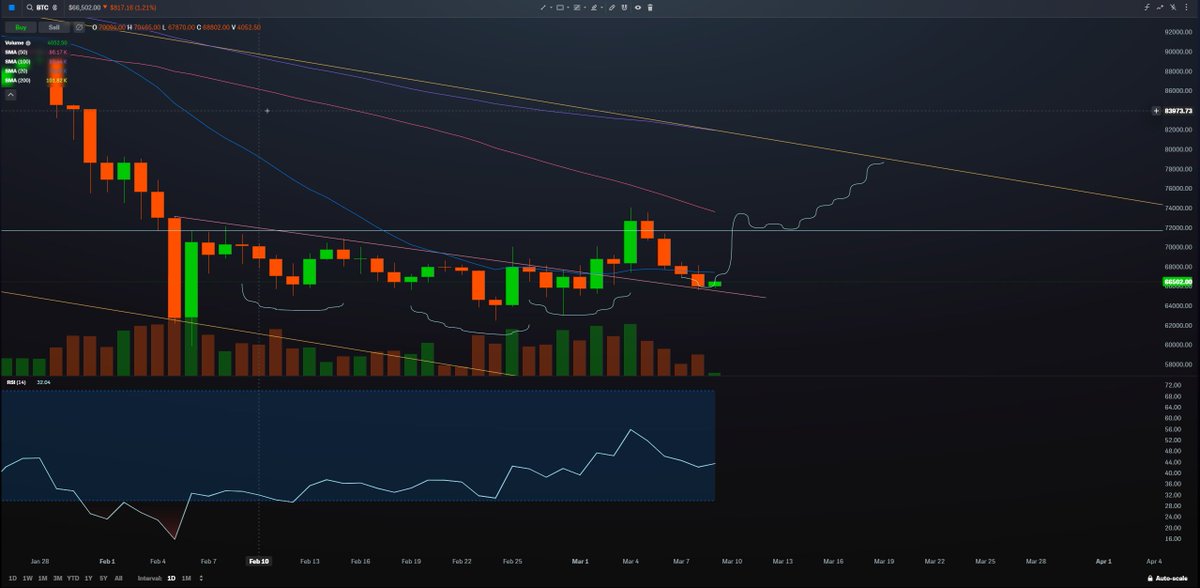Set time range to YTD

(73, 578)
